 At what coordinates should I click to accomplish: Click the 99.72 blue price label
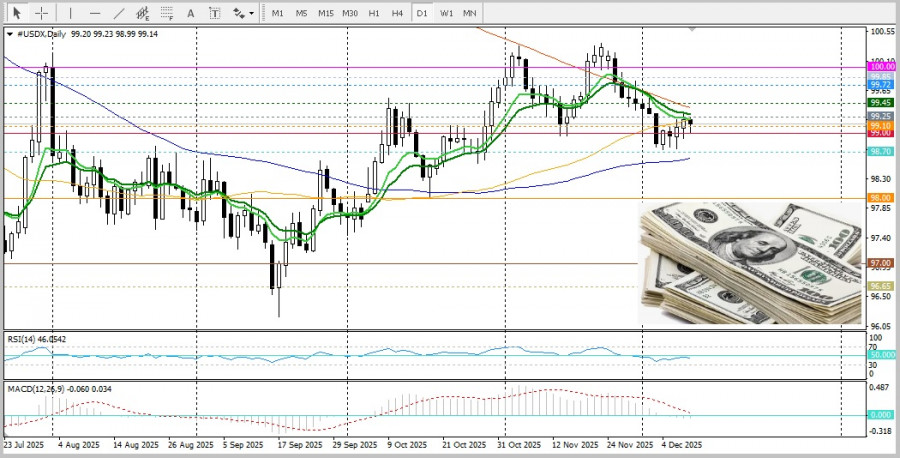tap(880, 85)
